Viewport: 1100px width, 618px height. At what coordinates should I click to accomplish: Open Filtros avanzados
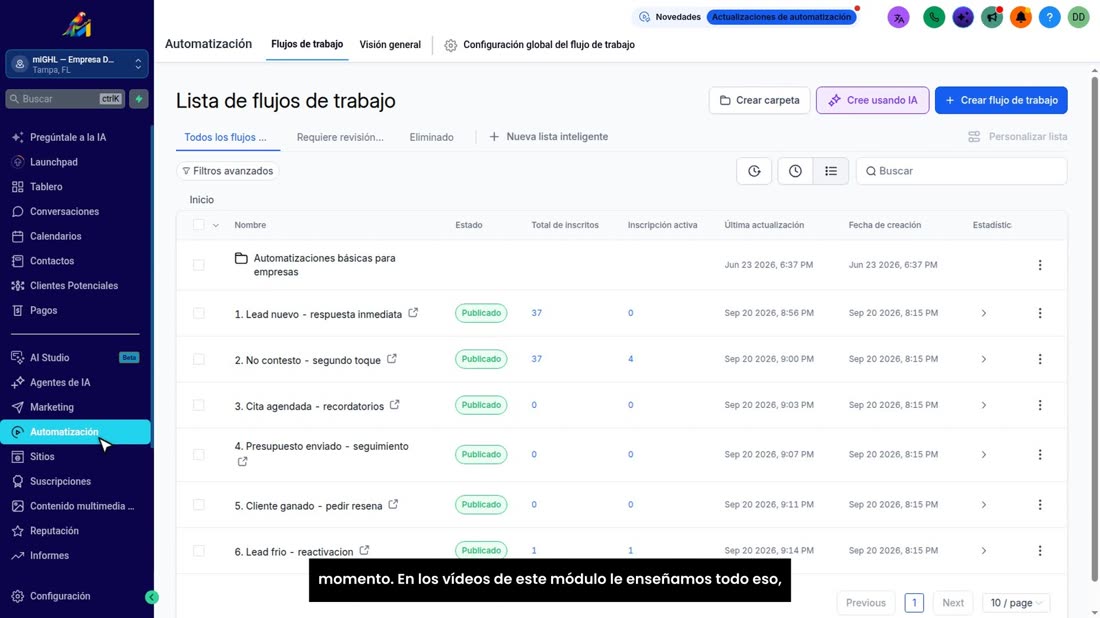click(227, 171)
